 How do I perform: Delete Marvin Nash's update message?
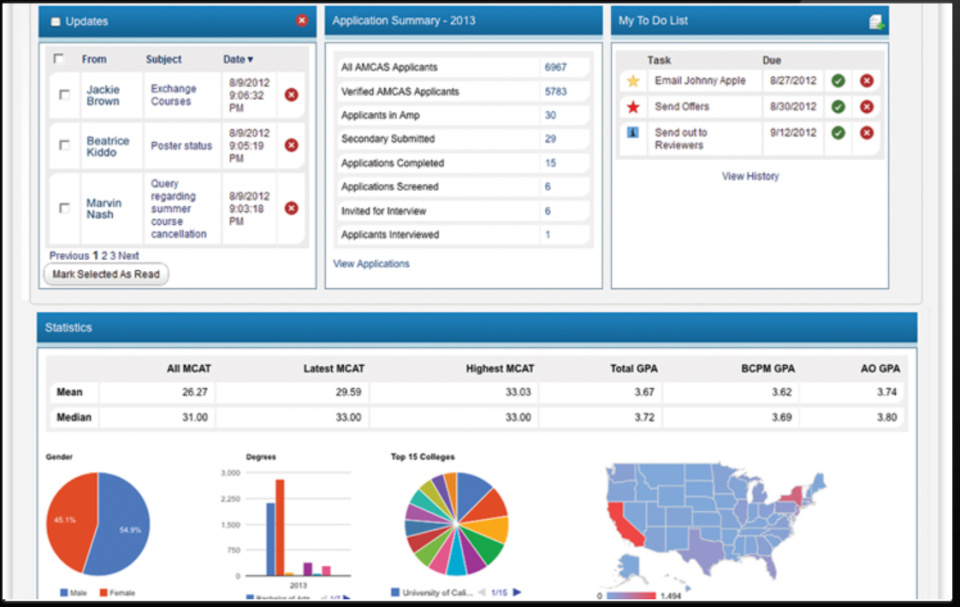(290, 208)
